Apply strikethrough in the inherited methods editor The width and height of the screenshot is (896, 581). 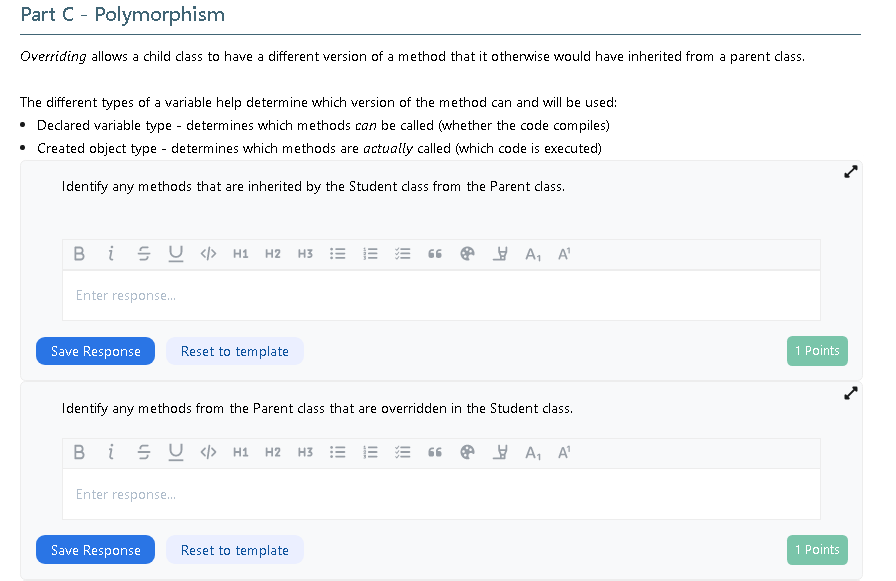click(x=143, y=254)
